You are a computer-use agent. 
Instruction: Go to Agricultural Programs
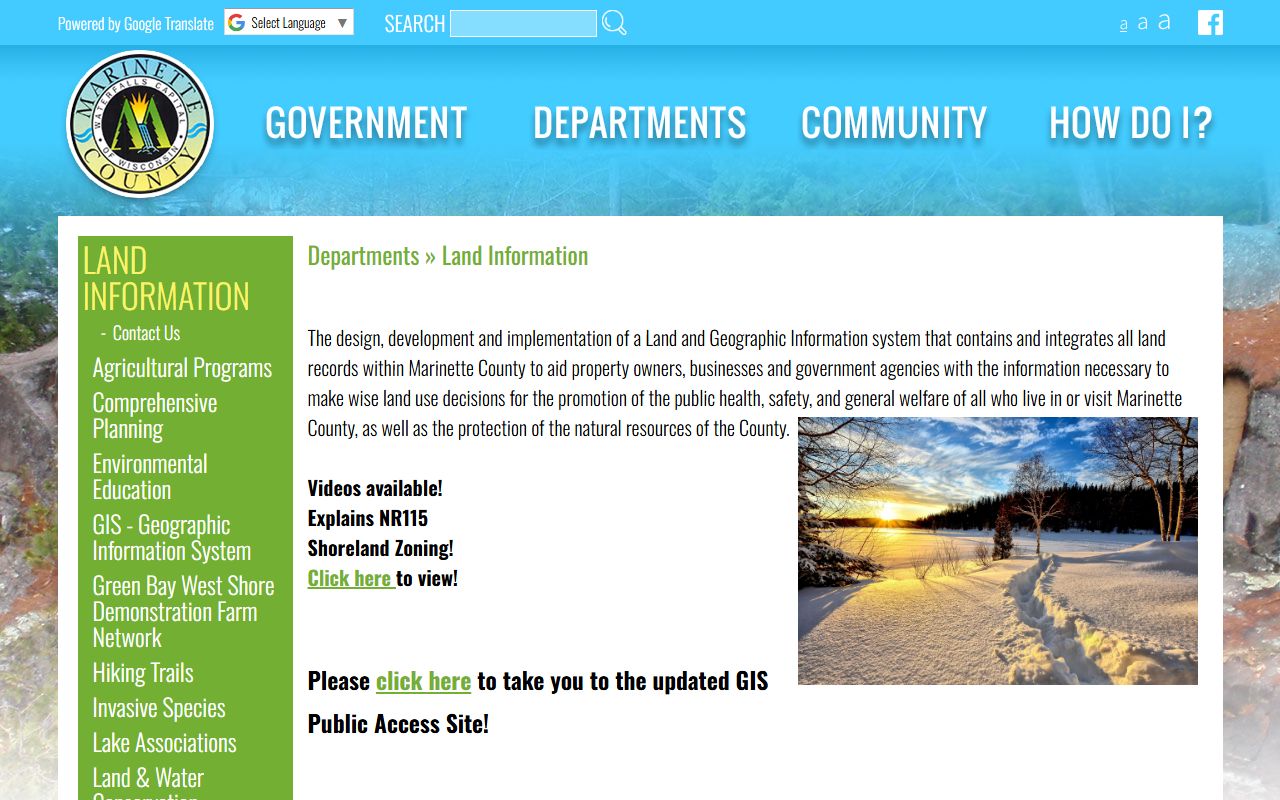pos(182,368)
